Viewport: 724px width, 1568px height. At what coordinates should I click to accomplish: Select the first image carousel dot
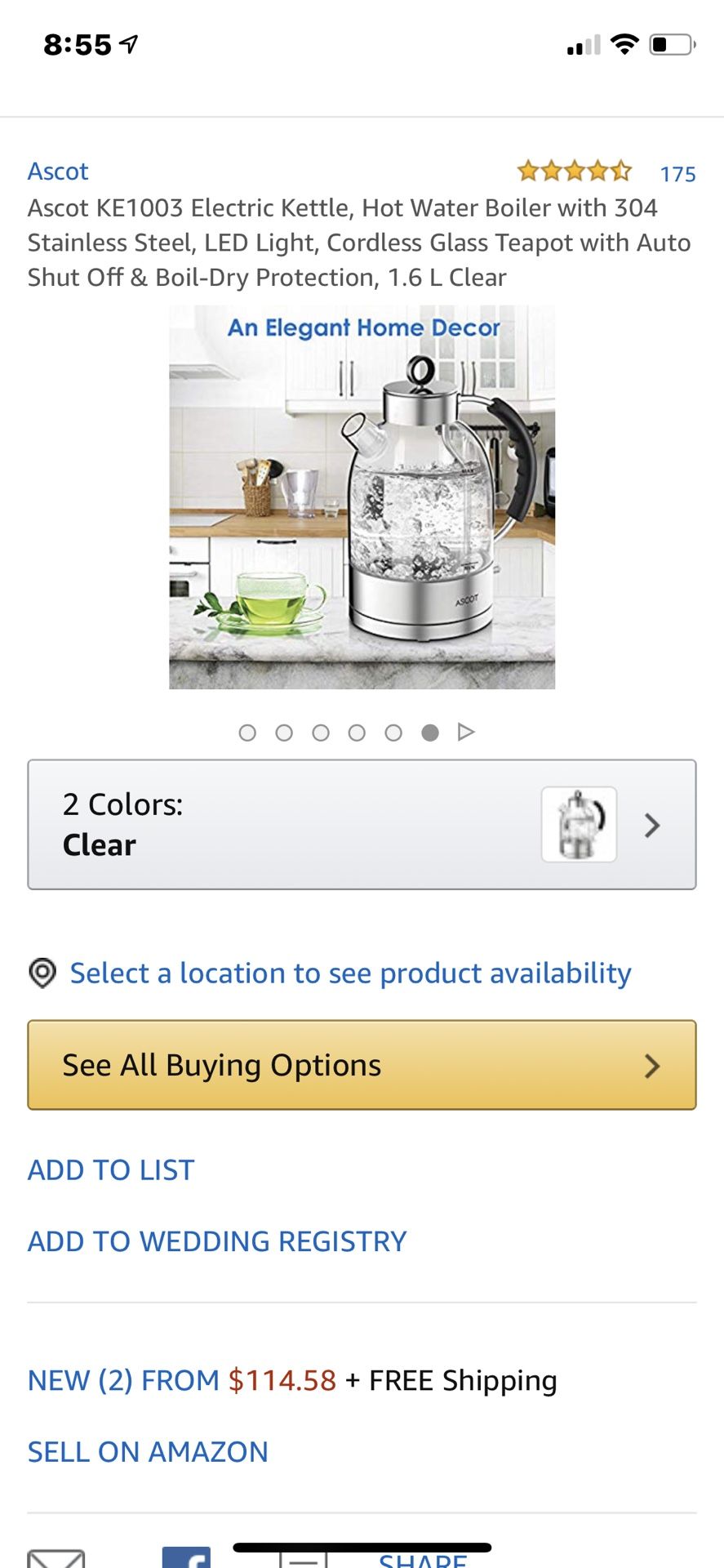point(247,733)
